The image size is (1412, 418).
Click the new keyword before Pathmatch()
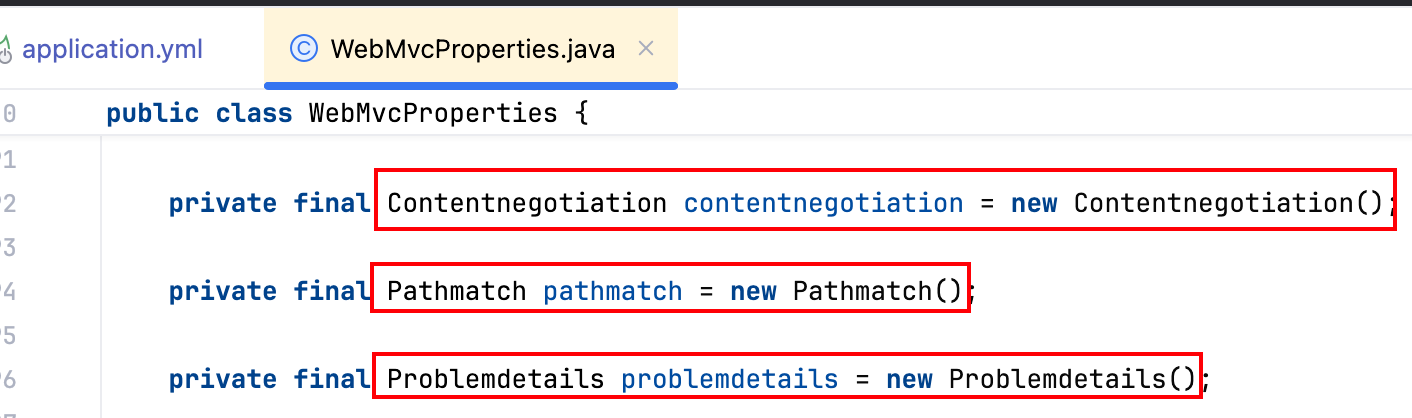point(753,291)
